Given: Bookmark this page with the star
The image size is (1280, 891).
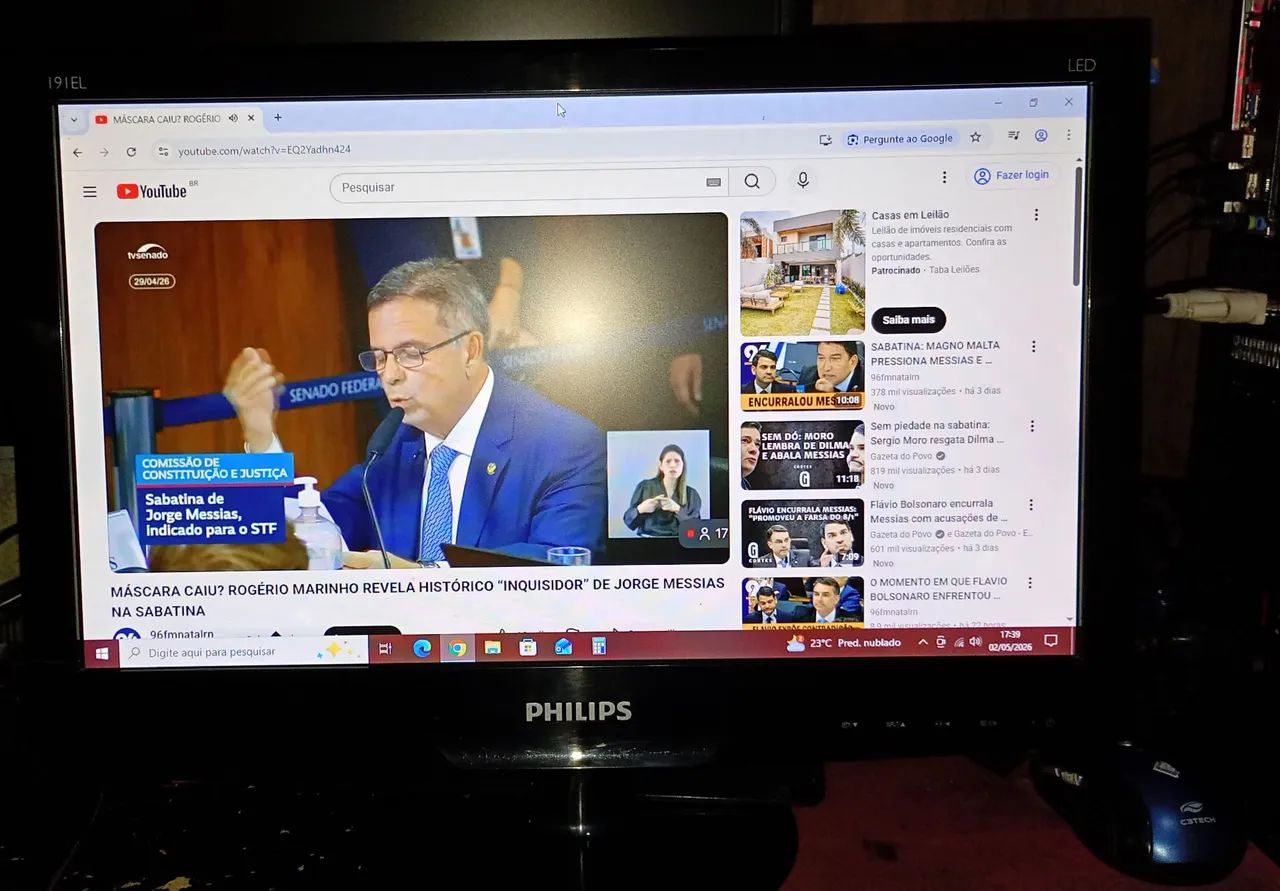Looking at the screenshot, I should tap(976, 137).
